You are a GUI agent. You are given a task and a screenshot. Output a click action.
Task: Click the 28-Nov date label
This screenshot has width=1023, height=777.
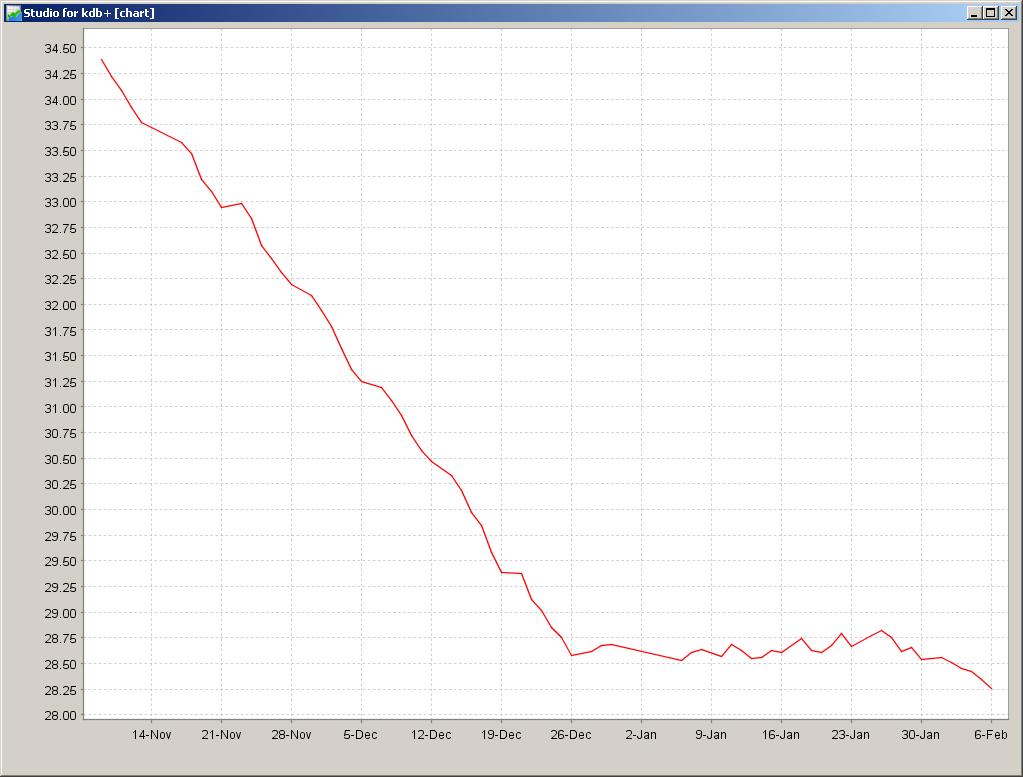coord(291,735)
